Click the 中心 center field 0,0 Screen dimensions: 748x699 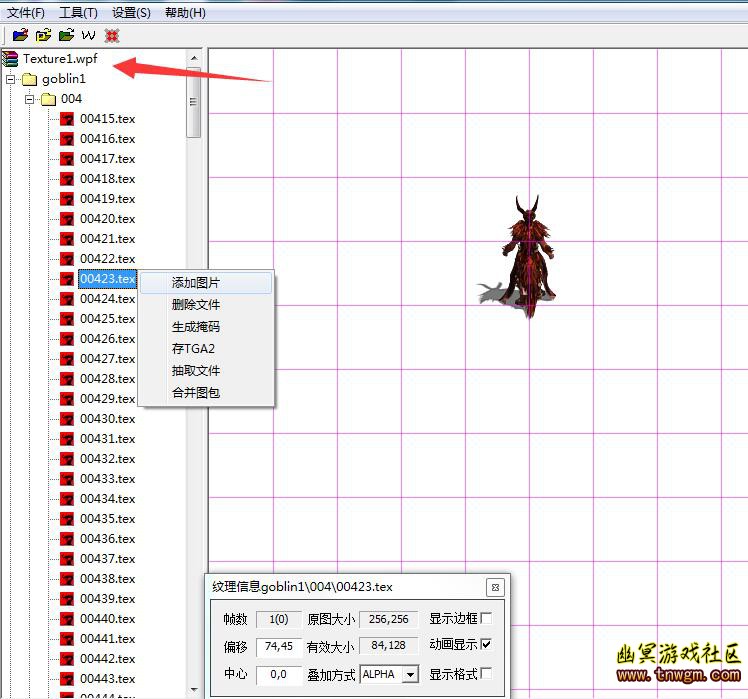(x=279, y=675)
